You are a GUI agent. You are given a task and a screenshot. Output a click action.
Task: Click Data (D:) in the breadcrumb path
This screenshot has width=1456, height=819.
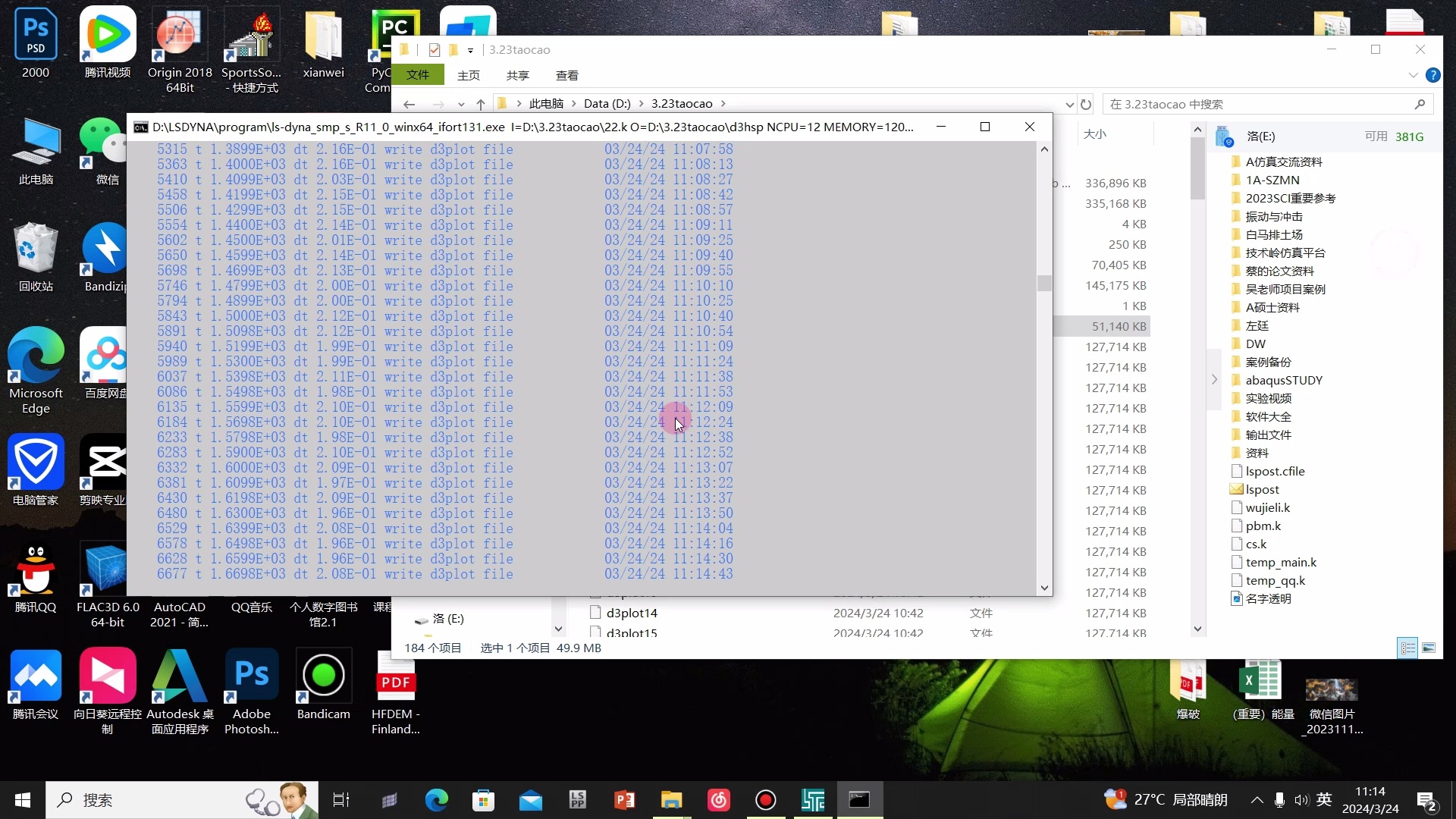[607, 104]
